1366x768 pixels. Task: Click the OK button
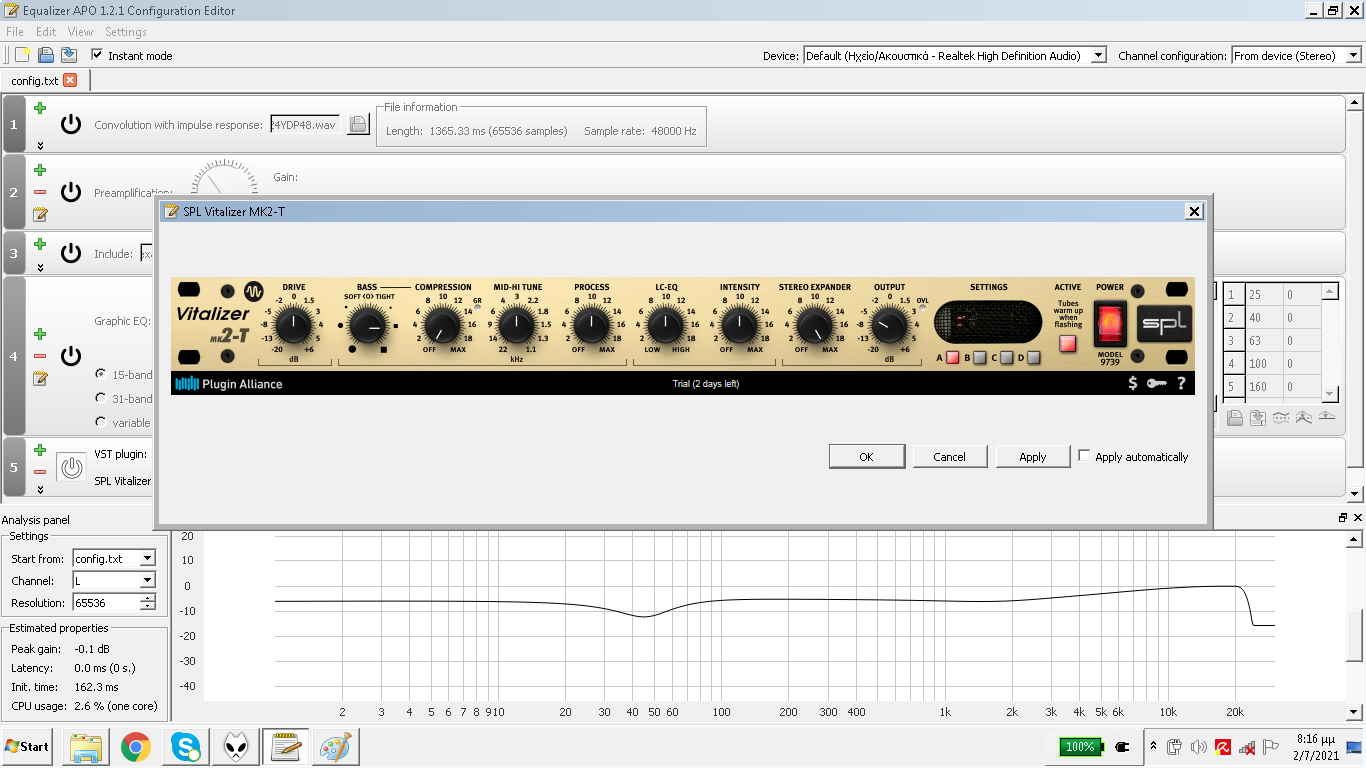tap(866, 456)
